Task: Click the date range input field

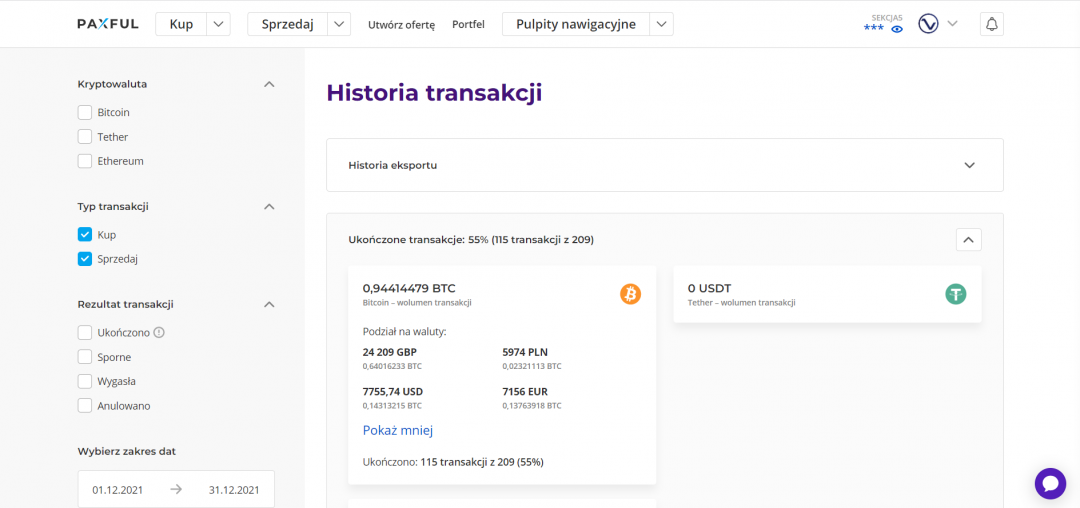Action: pyautogui.click(x=176, y=489)
